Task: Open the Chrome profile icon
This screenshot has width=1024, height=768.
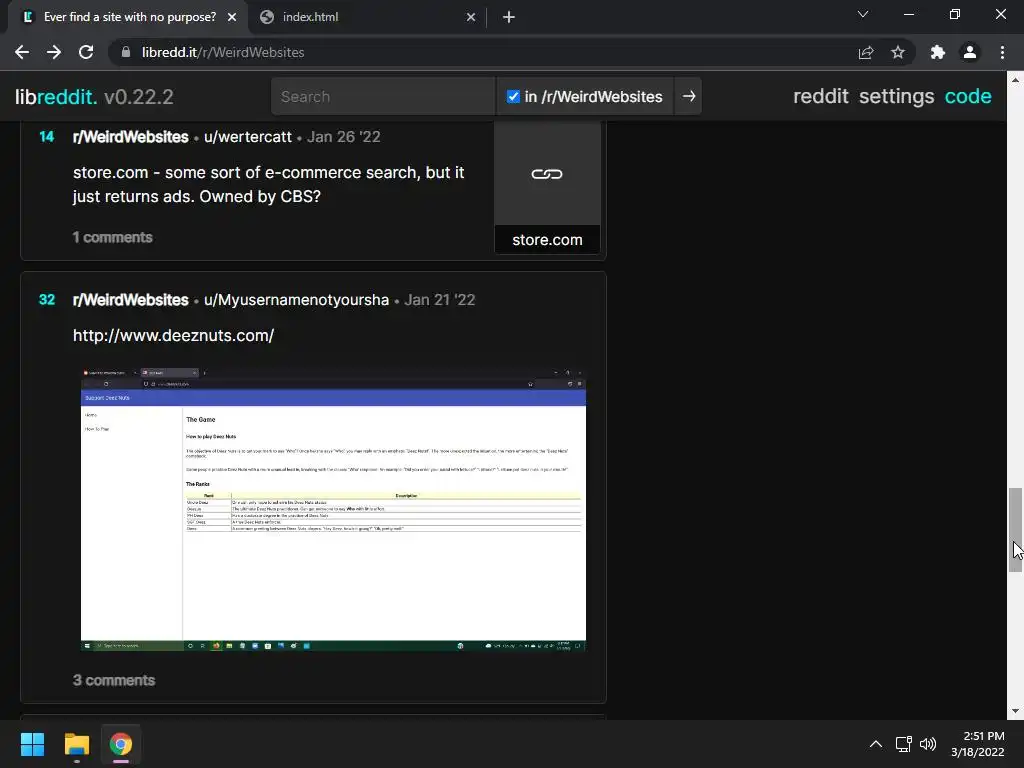Action: pyautogui.click(x=970, y=52)
